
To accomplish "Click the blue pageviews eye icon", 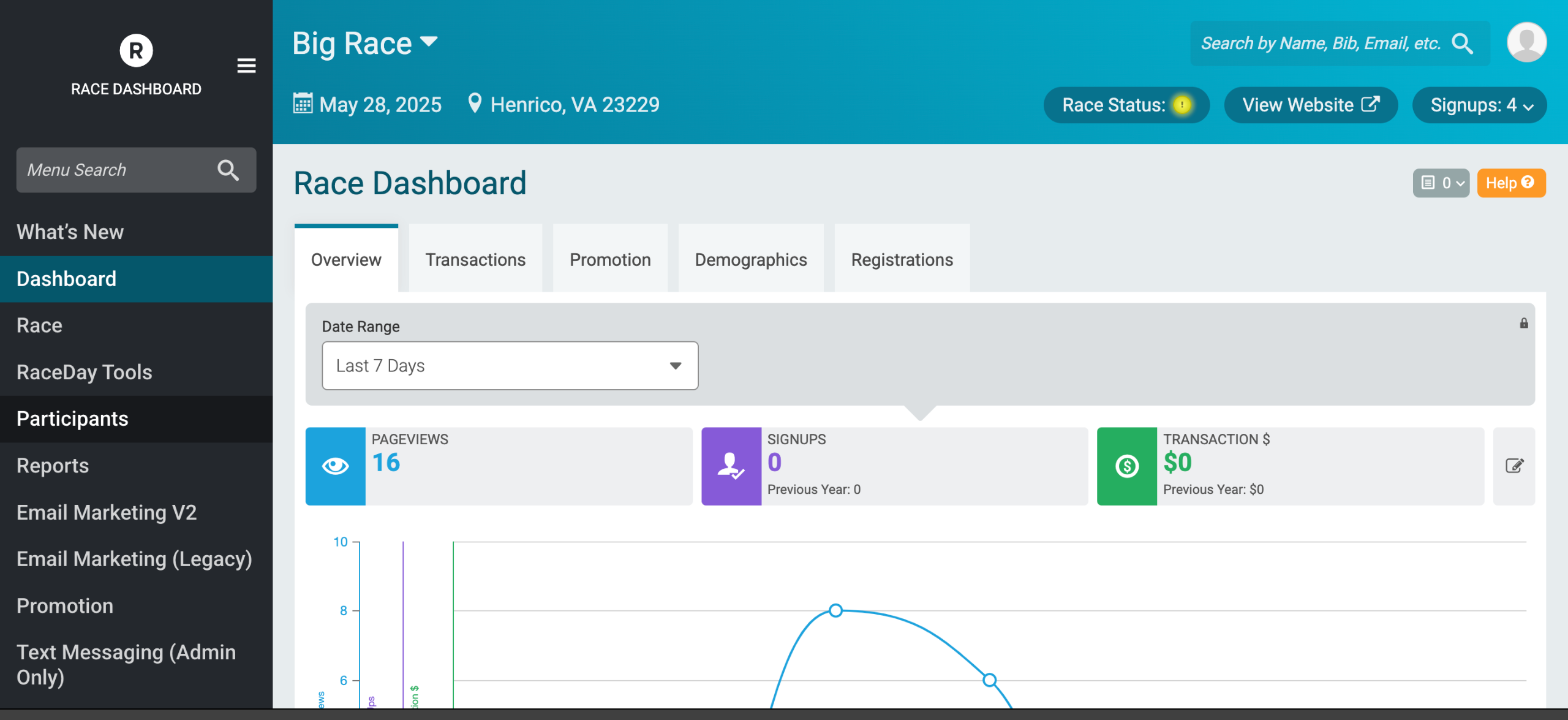I will [x=336, y=466].
